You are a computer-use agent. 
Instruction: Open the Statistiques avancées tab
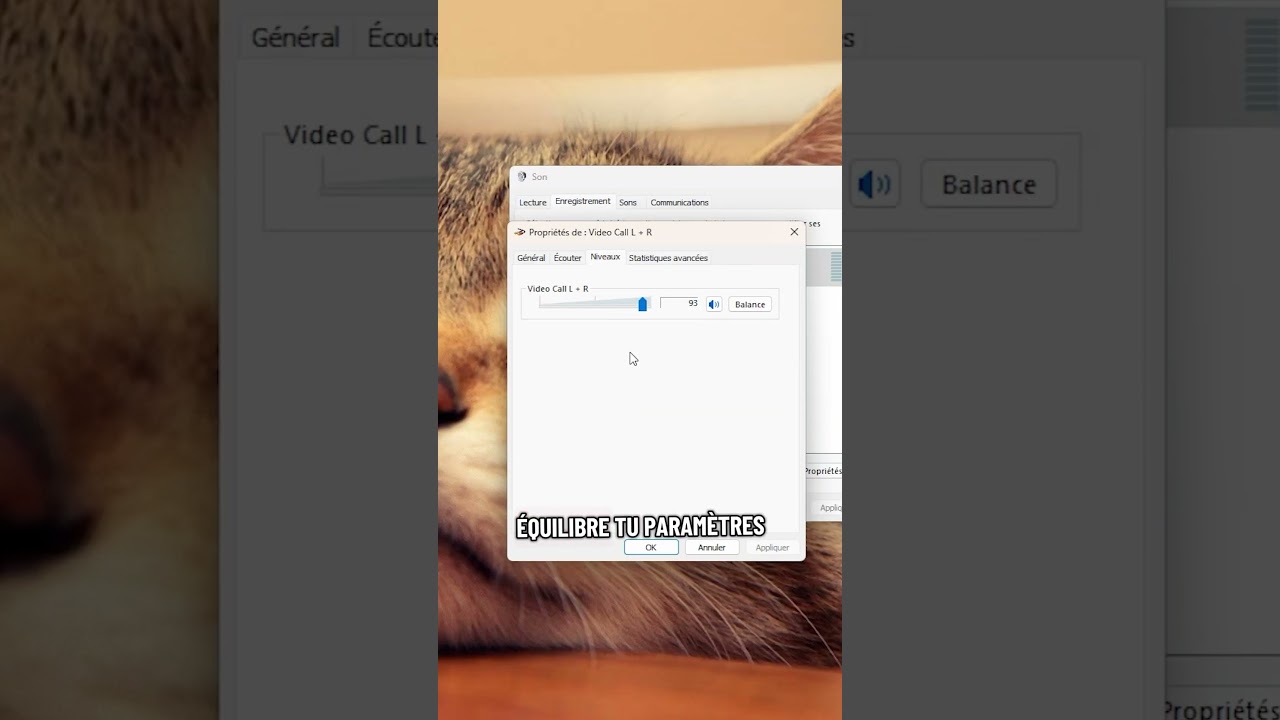pyautogui.click(x=668, y=258)
